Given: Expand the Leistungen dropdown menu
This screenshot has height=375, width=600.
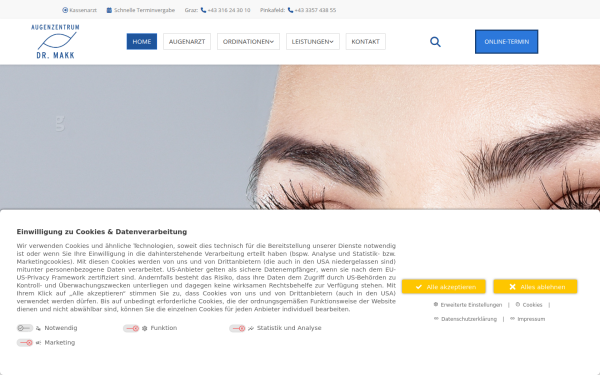Looking at the screenshot, I should (313, 42).
